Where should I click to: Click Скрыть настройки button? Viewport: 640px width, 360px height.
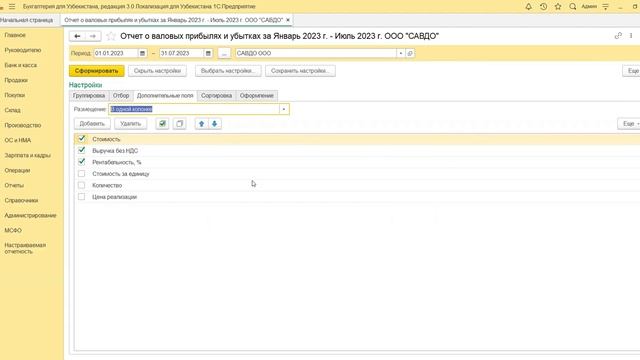(157, 71)
